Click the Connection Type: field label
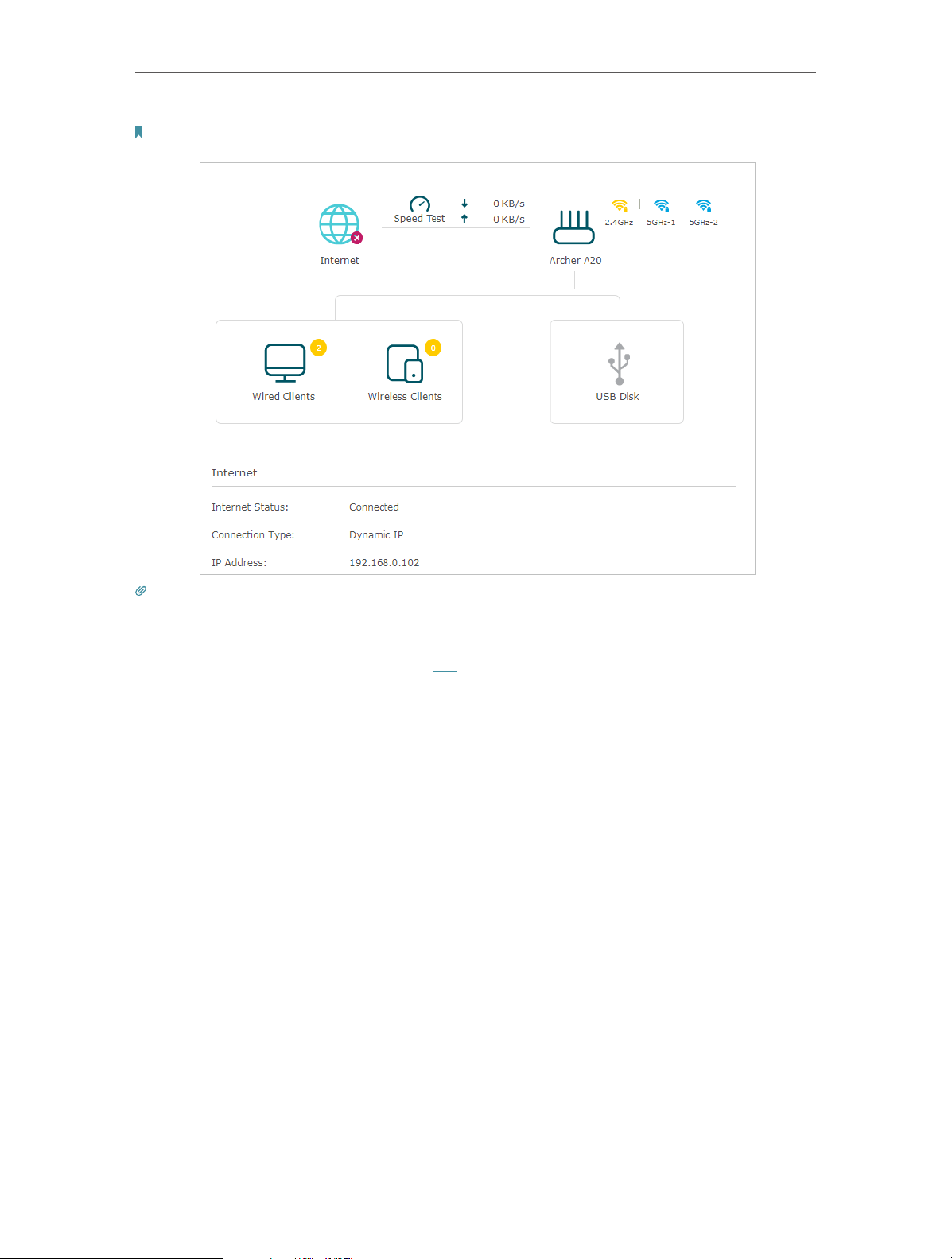This screenshot has width=952, height=1259. (x=253, y=535)
